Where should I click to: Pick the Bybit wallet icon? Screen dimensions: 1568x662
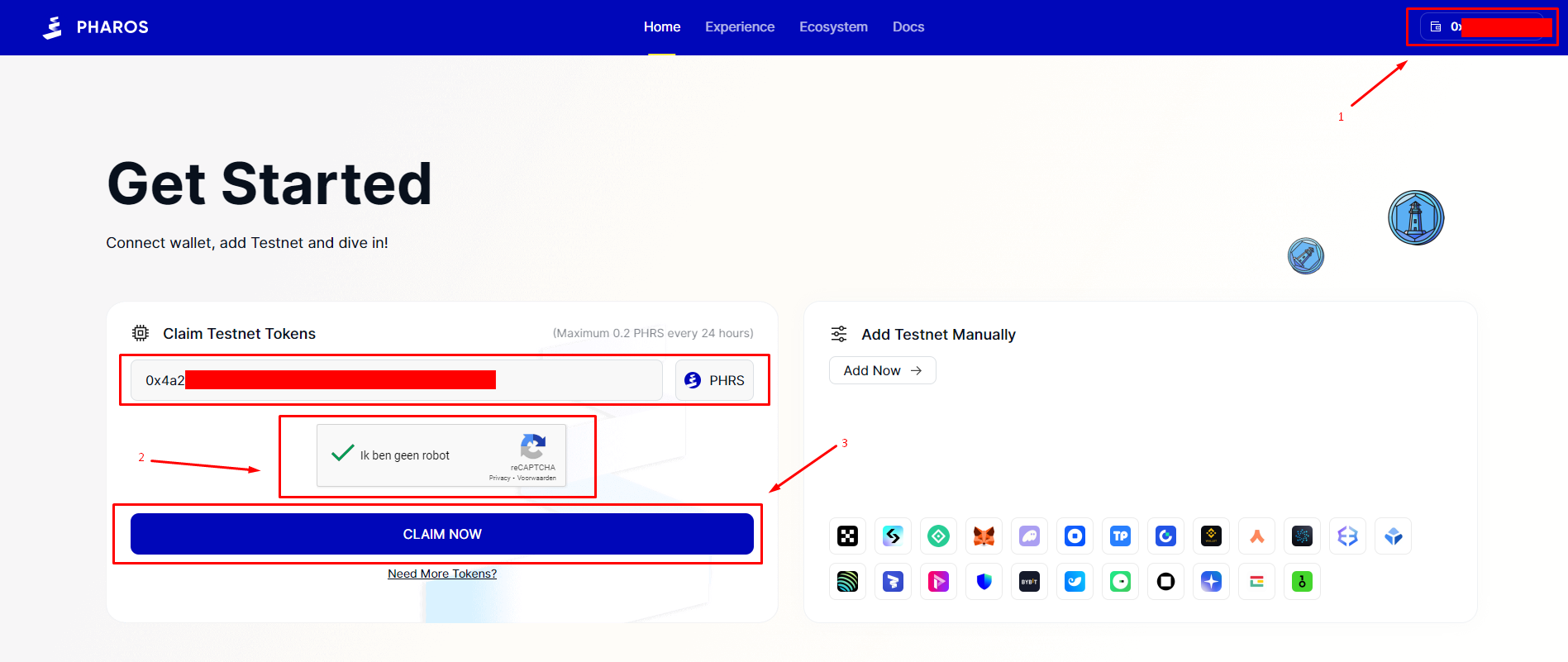[1029, 582]
